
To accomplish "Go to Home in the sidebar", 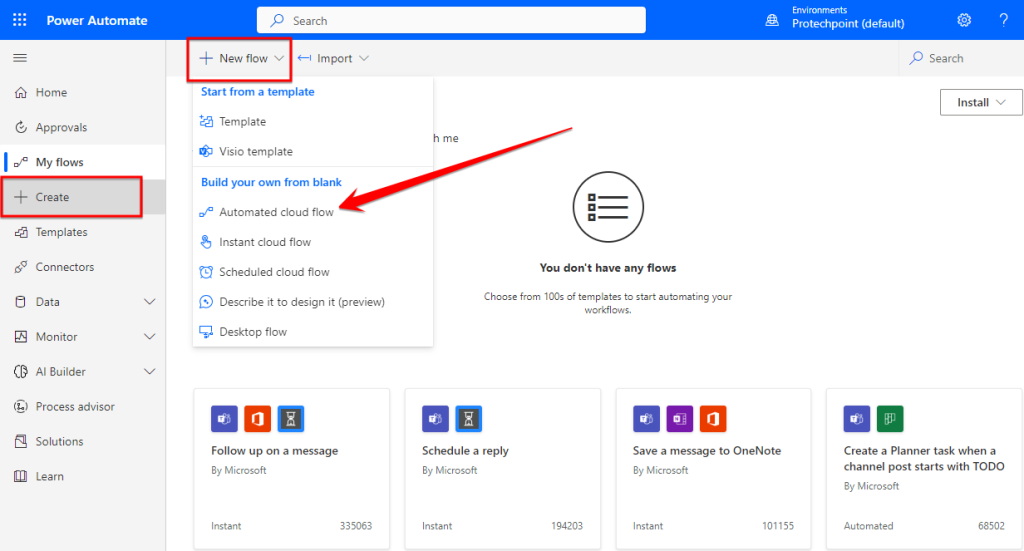I will [83, 93].
